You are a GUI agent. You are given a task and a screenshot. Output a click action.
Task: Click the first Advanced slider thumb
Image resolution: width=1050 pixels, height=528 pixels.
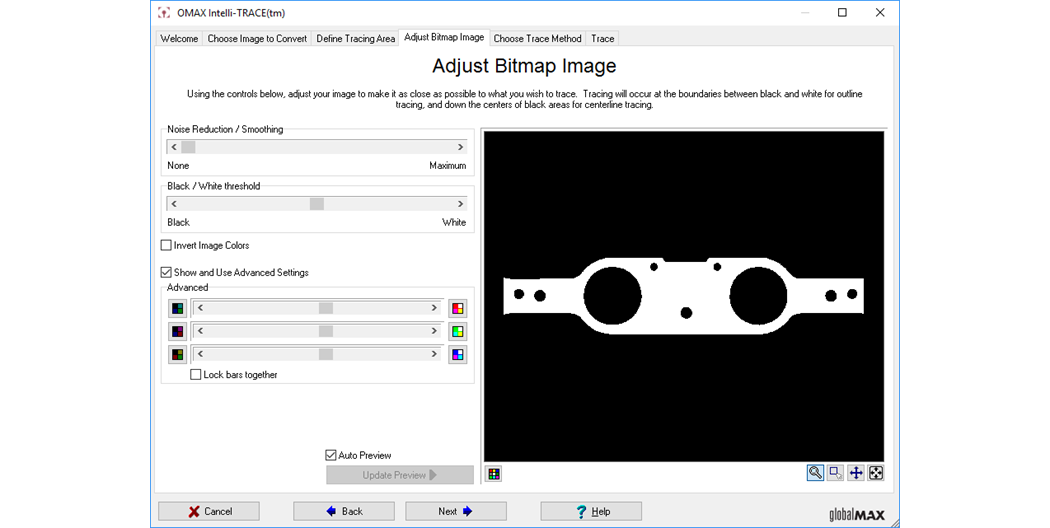(x=325, y=308)
